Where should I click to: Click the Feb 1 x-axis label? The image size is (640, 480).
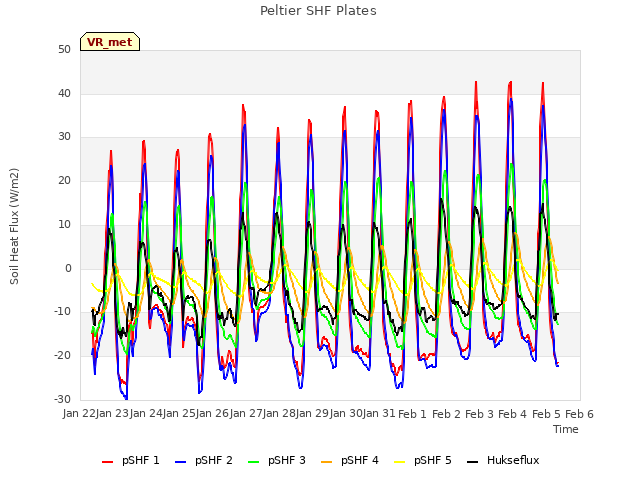pyautogui.click(x=412, y=414)
